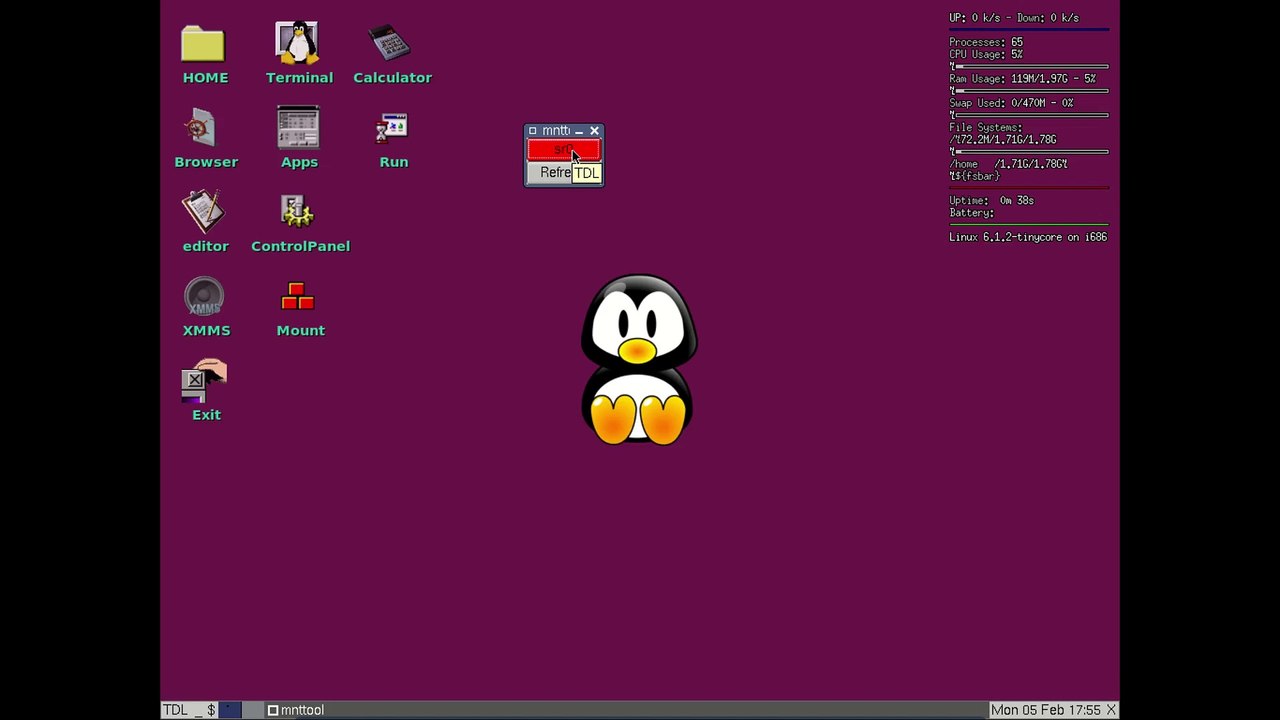The width and height of the screenshot is (1280, 720).
Task: Click the "Processes: 65" monitor line
Action: tap(986, 42)
